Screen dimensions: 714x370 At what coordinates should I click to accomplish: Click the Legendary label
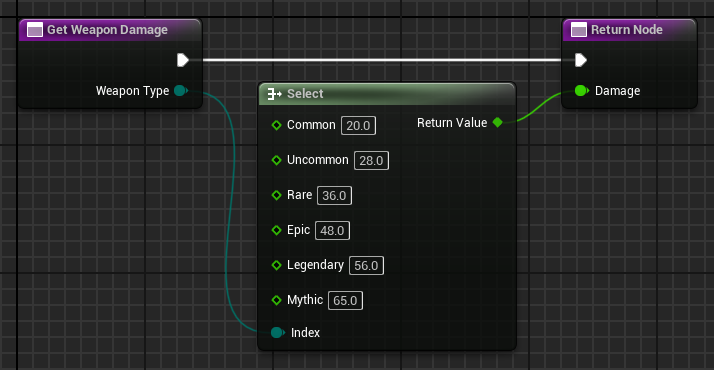tap(315, 265)
